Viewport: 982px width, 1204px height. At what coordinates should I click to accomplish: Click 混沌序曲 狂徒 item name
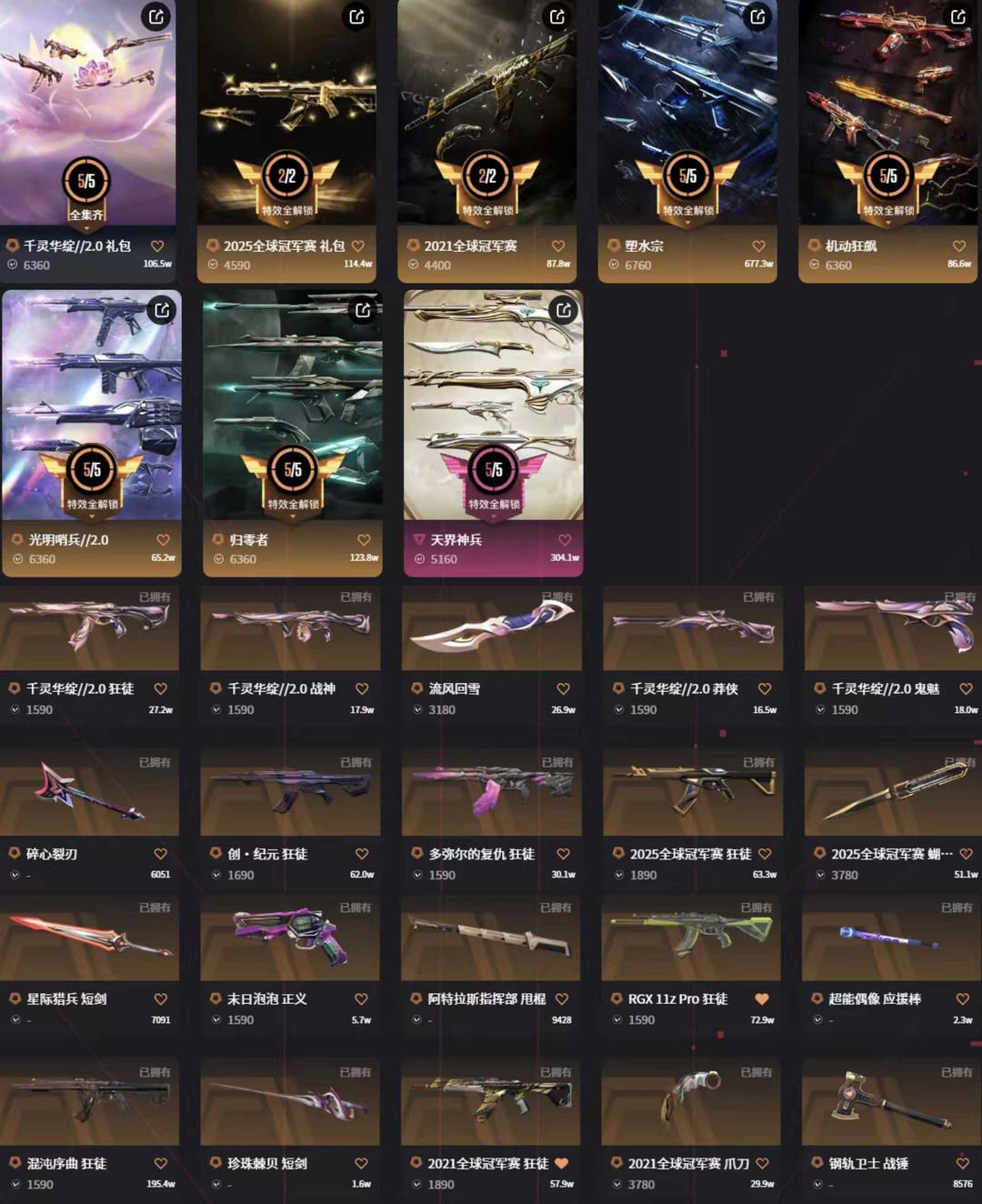coord(66,1163)
